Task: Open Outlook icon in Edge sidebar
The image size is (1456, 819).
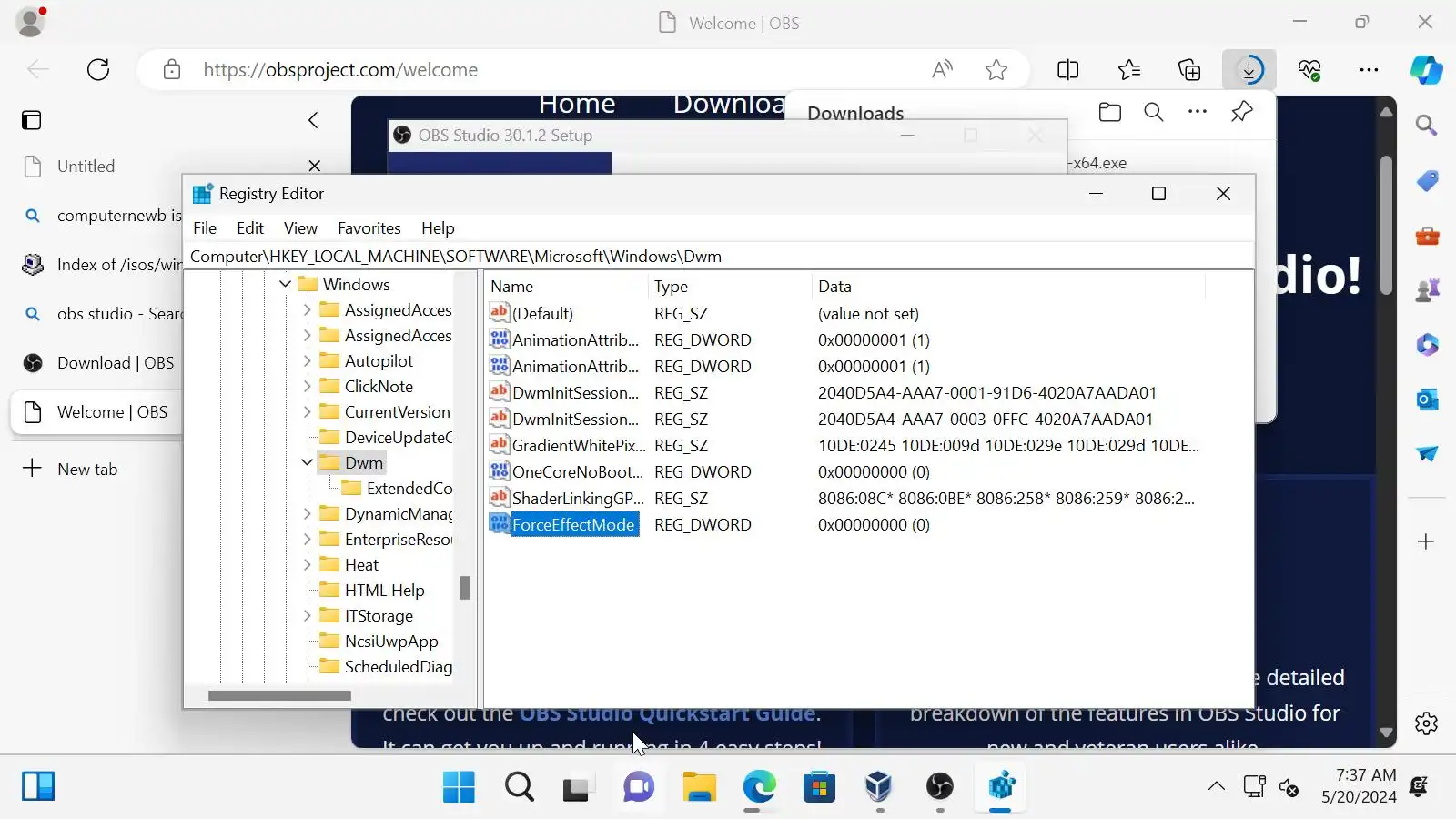Action: pyautogui.click(x=1427, y=399)
